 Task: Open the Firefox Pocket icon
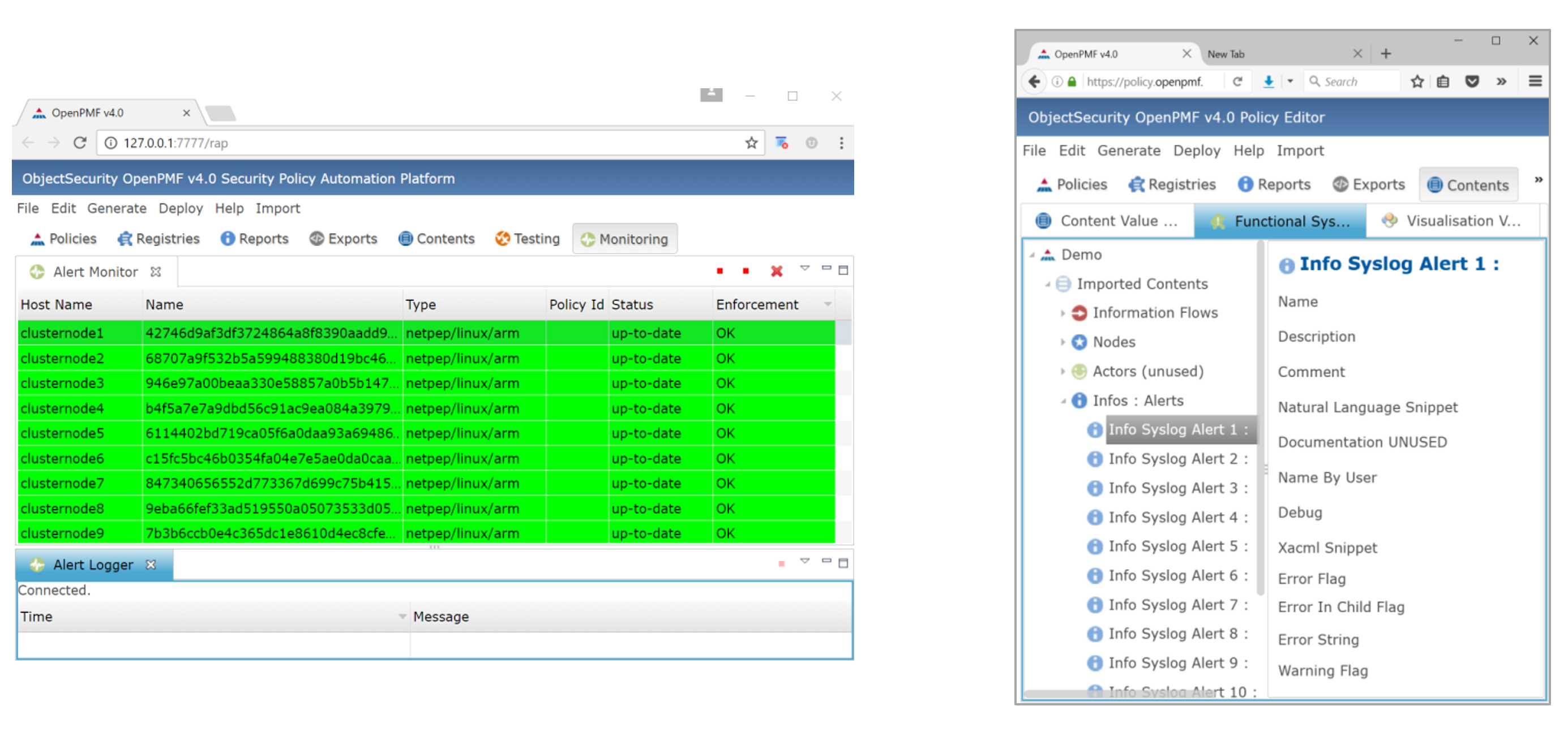point(1472,81)
